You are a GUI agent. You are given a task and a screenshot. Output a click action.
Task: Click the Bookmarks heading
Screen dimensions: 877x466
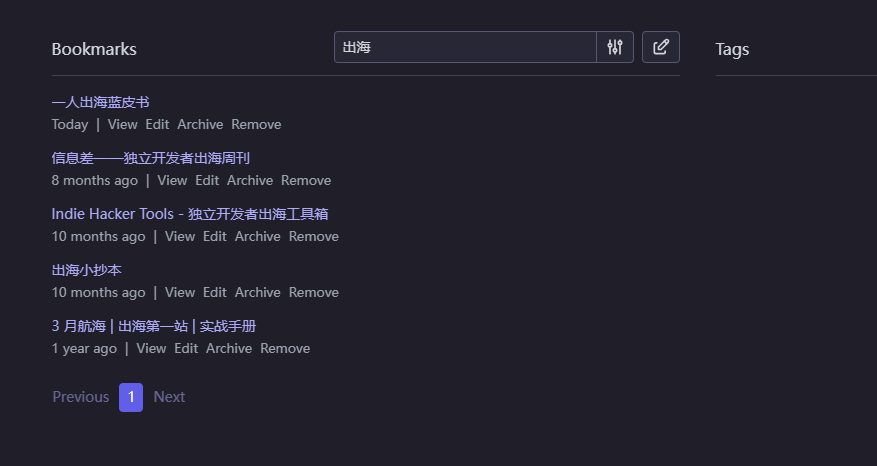point(94,49)
